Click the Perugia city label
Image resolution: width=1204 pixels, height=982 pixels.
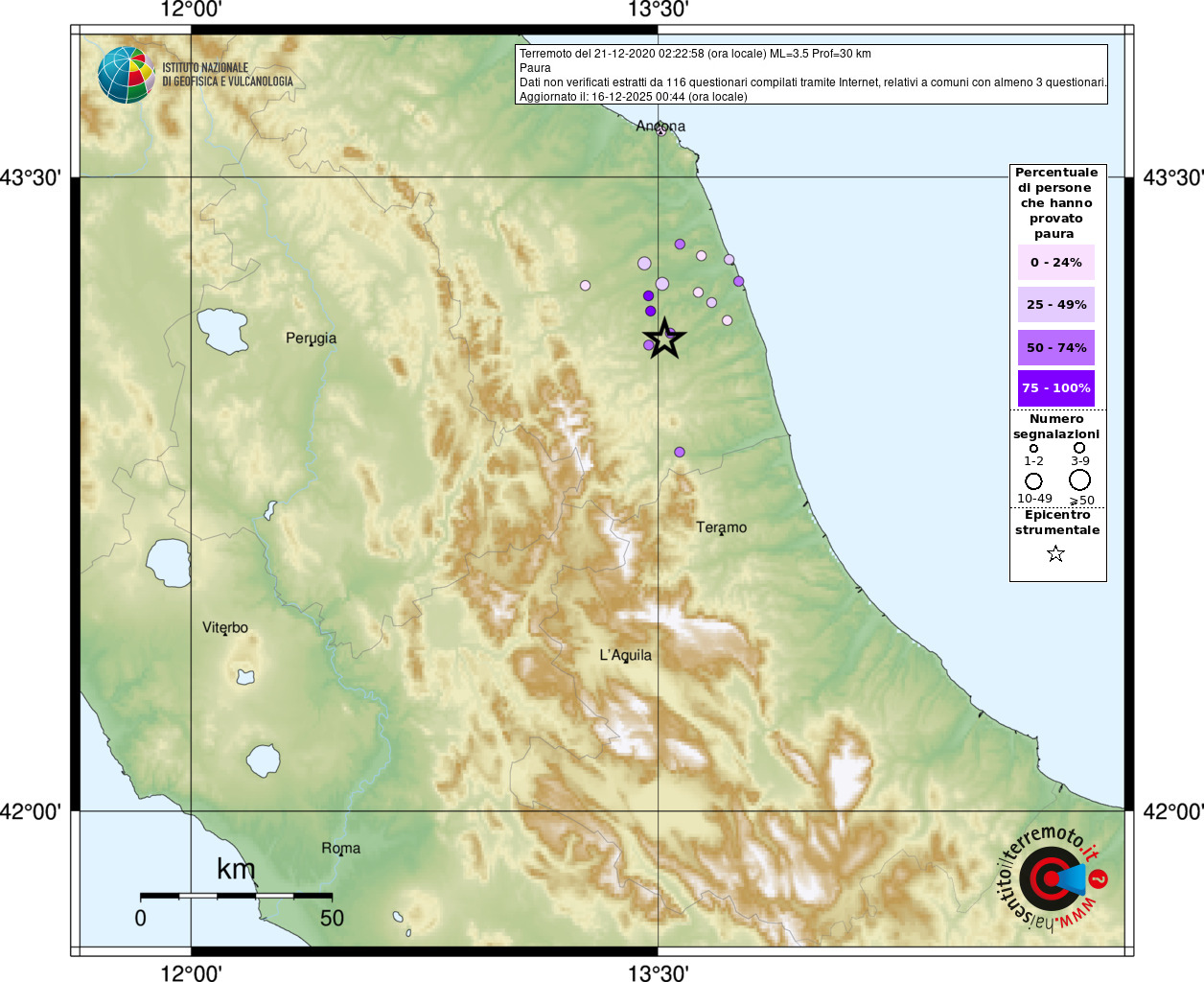311,338
